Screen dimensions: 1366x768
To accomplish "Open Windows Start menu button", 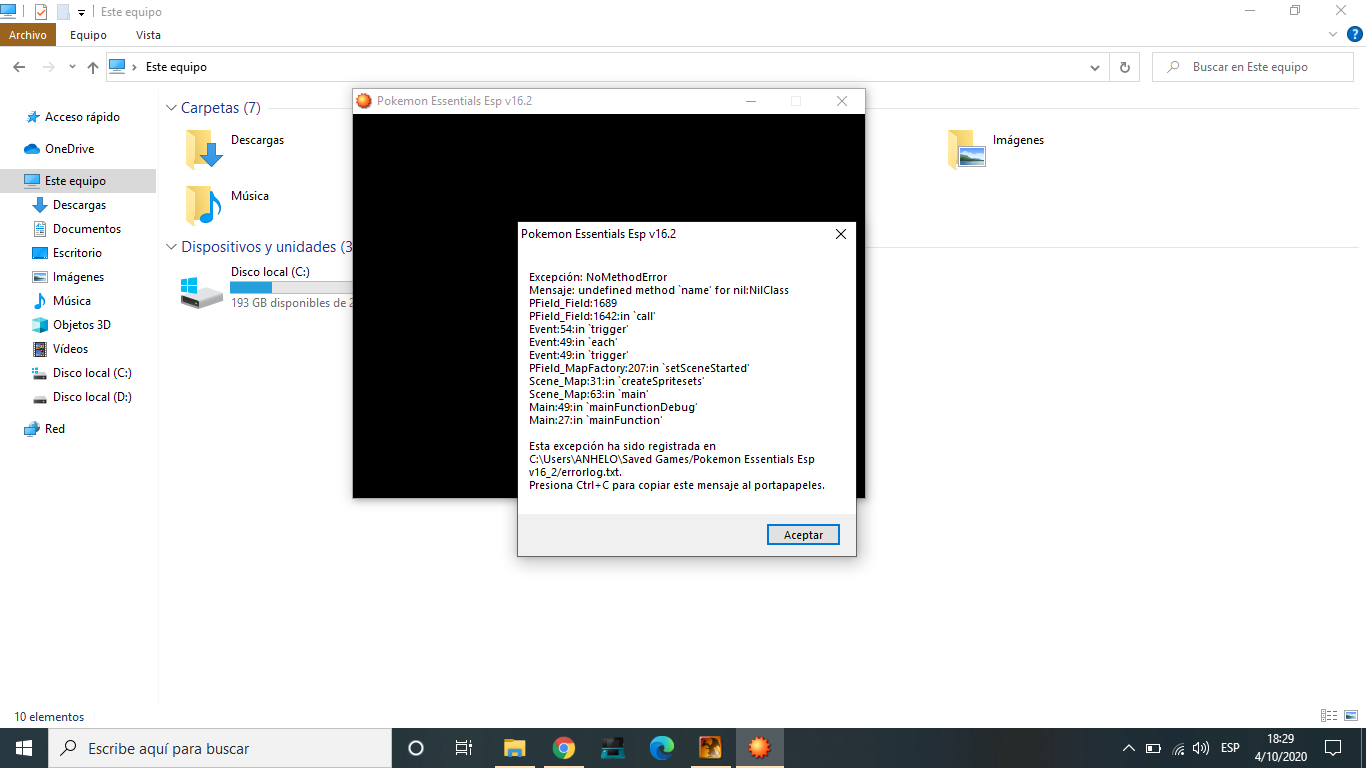I will (24, 748).
